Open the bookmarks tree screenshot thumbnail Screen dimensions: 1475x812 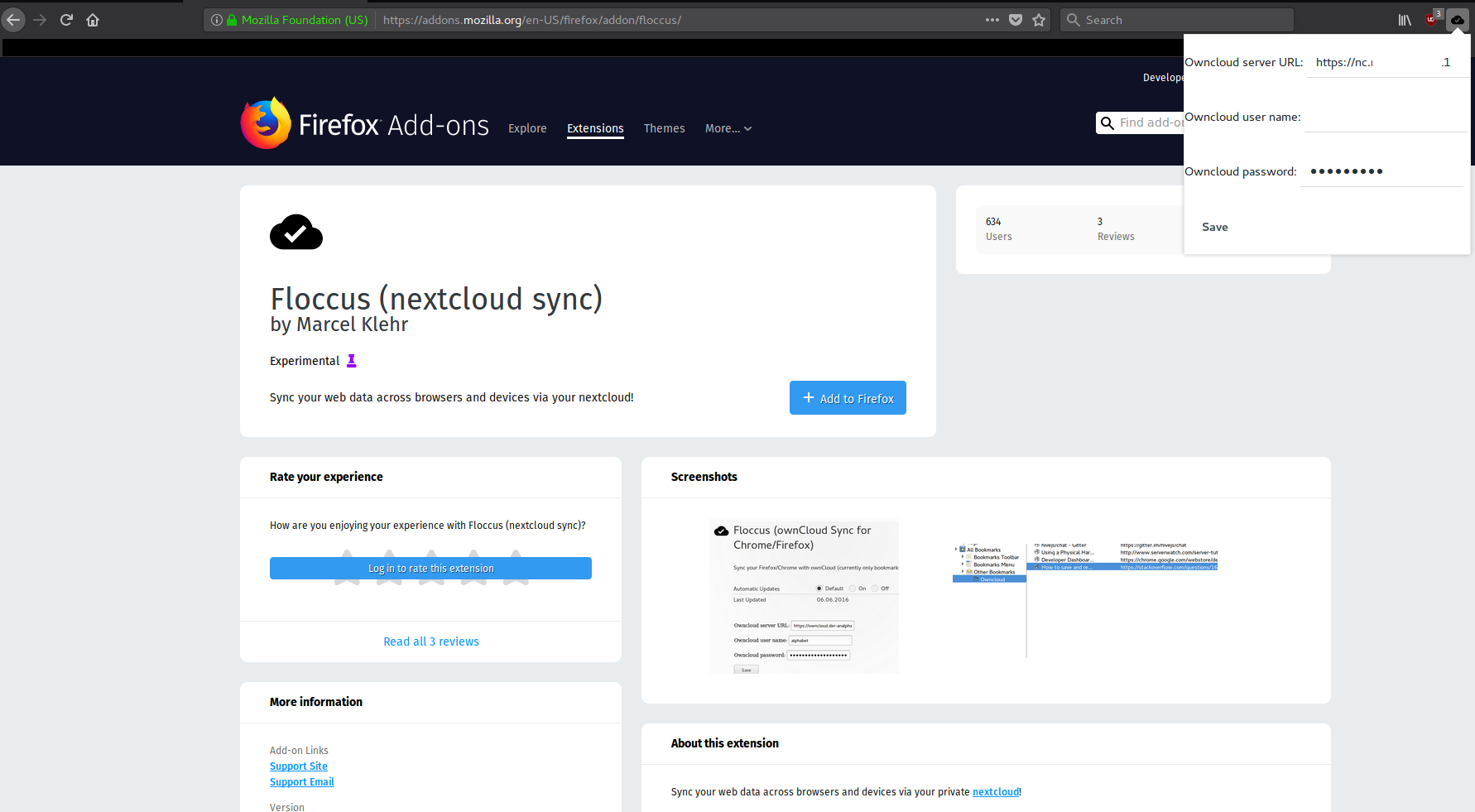1086,600
